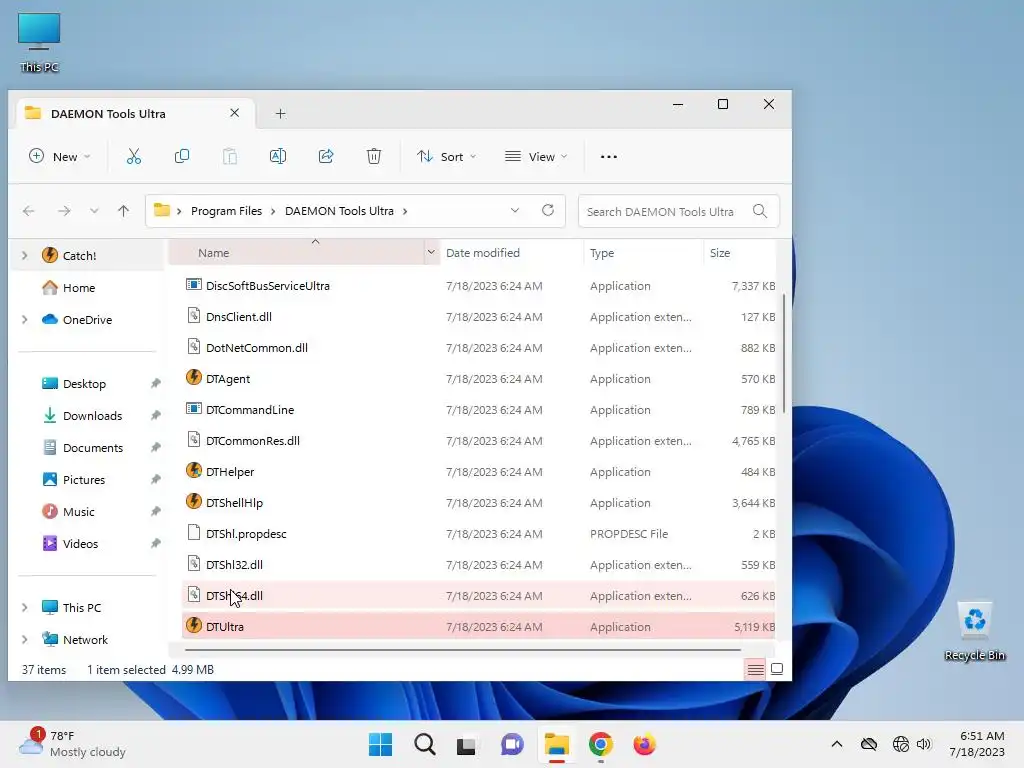Add a new File Explorer tab
The height and width of the screenshot is (768, 1024).
tap(280, 114)
